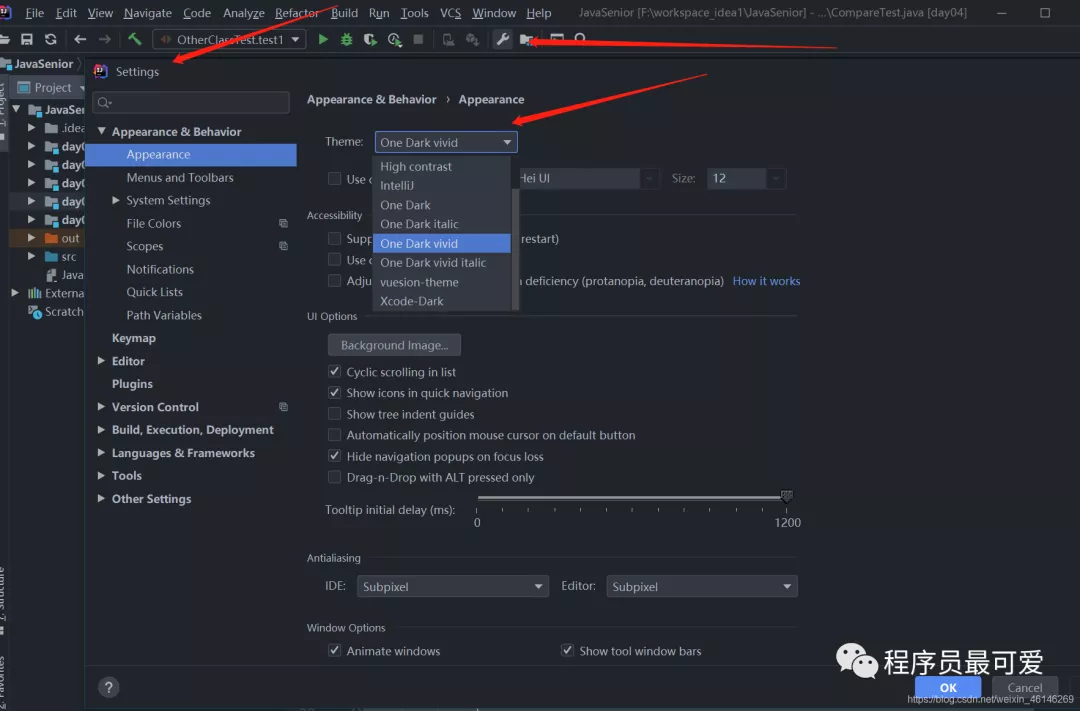Viewport: 1080px width, 711px height.
Task: Expand the System Settings node
Action: click(116, 200)
